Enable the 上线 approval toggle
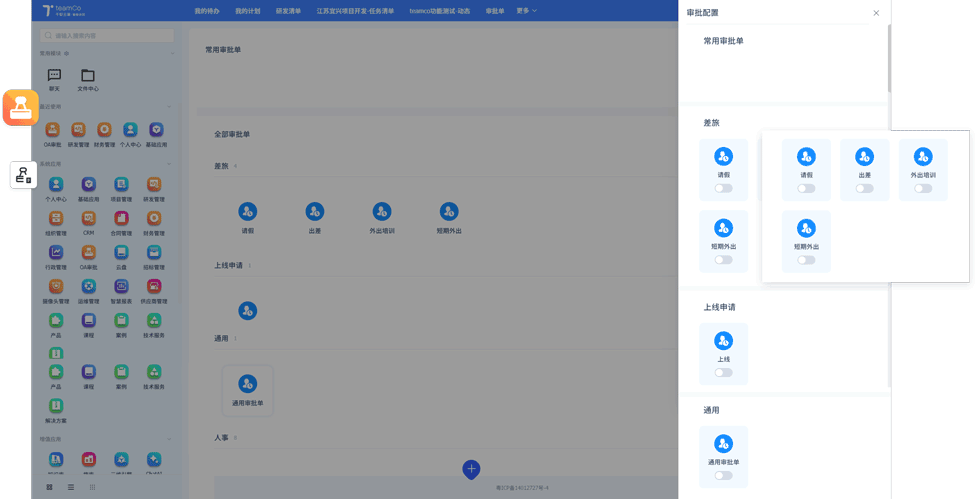975x499 pixels. [723, 373]
